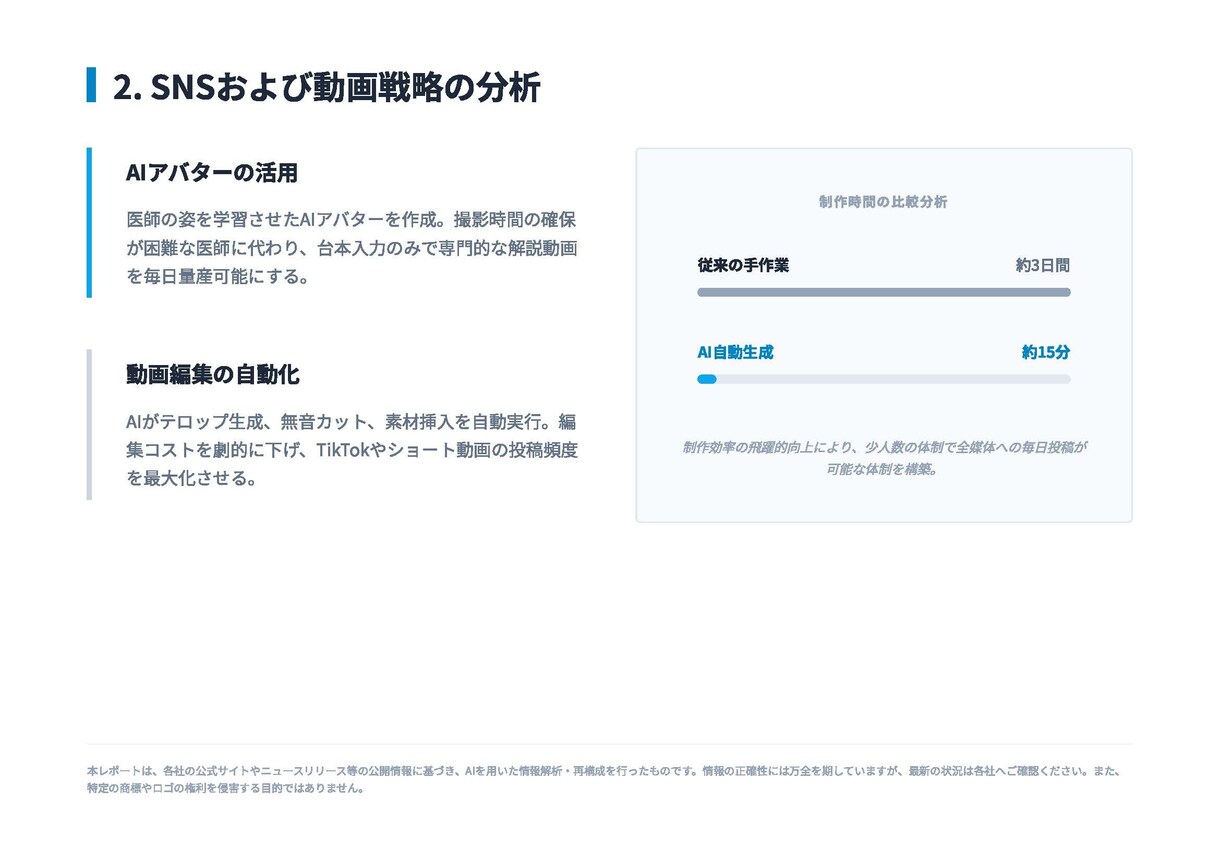
Task: Click the chart title '制作時間の比較分析'
Action: (883, 202)
